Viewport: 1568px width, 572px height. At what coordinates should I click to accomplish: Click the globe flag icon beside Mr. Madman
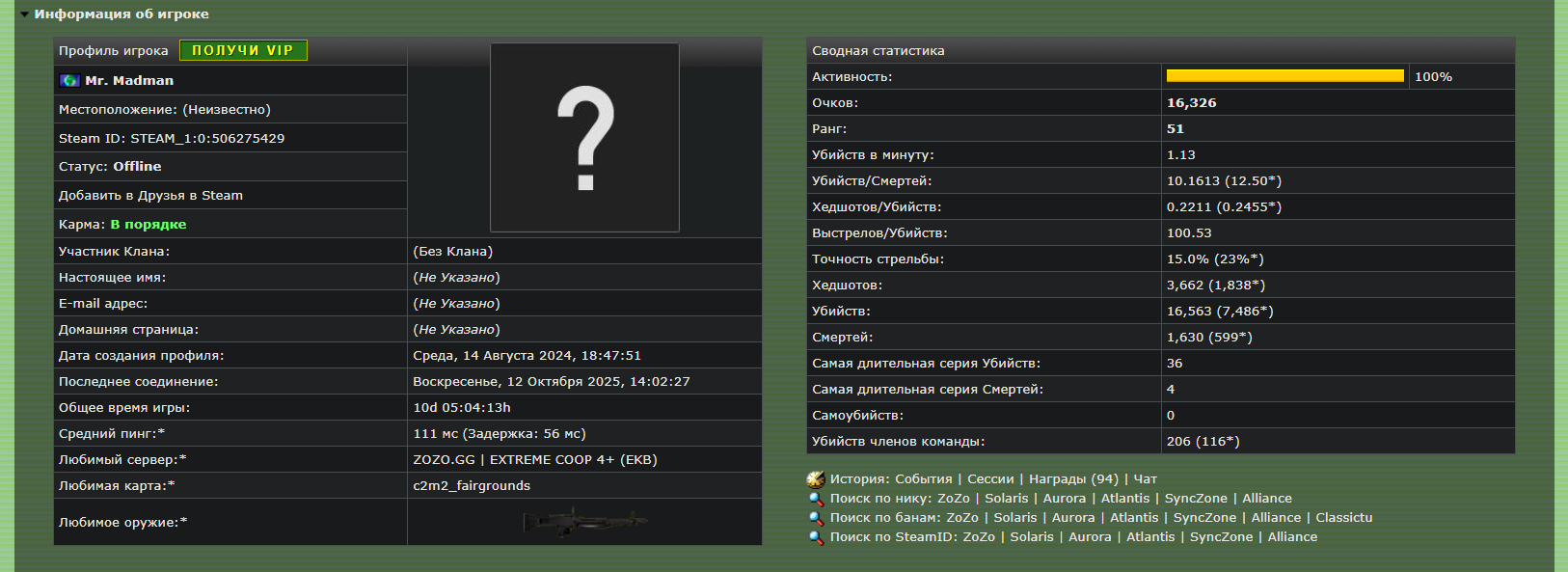pos(69,81)
